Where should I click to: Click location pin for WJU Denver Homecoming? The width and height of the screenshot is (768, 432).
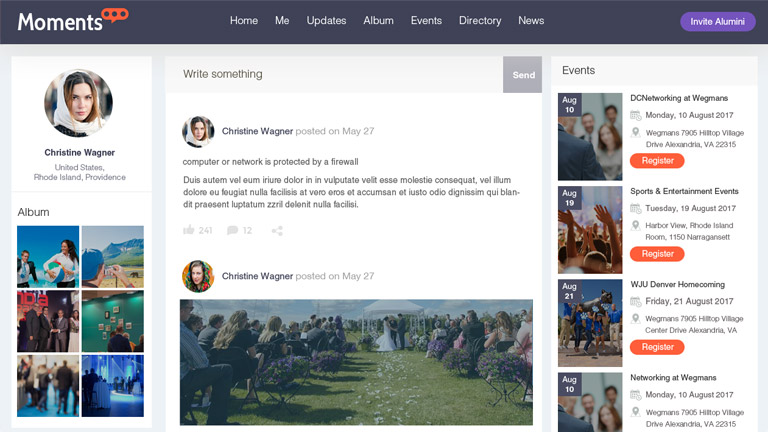635,318
